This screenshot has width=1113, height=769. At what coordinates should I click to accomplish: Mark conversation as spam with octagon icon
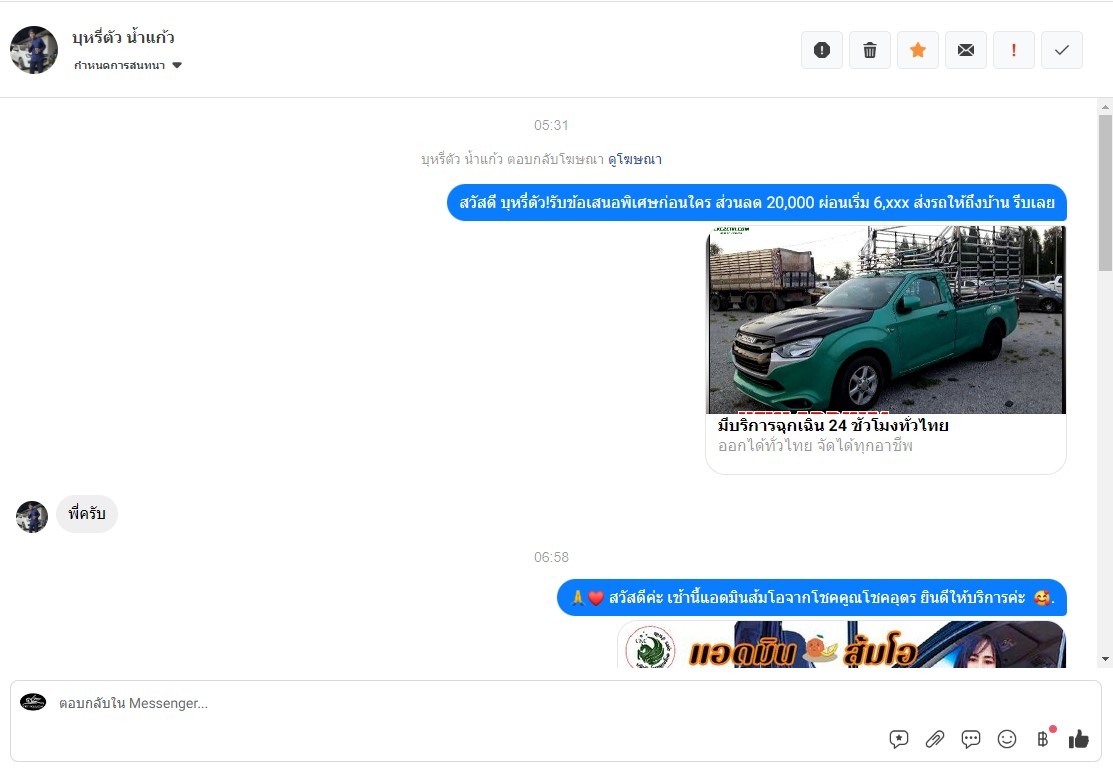(822, 50)
